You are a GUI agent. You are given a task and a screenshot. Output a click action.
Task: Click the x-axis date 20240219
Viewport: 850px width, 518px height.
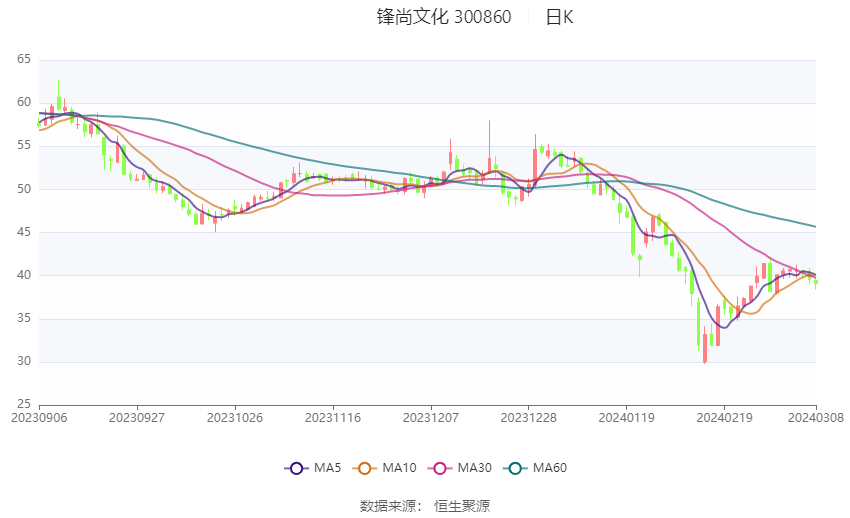[x=724, y=418]
